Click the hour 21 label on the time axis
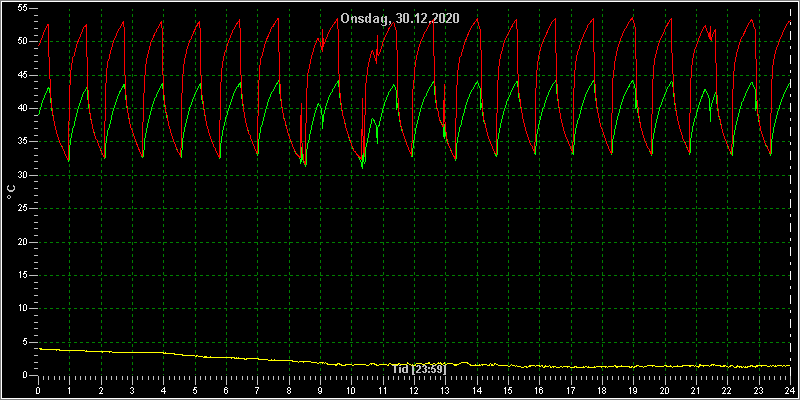Image resolution: width=800 pixels, height=400 pixels. 696,391
